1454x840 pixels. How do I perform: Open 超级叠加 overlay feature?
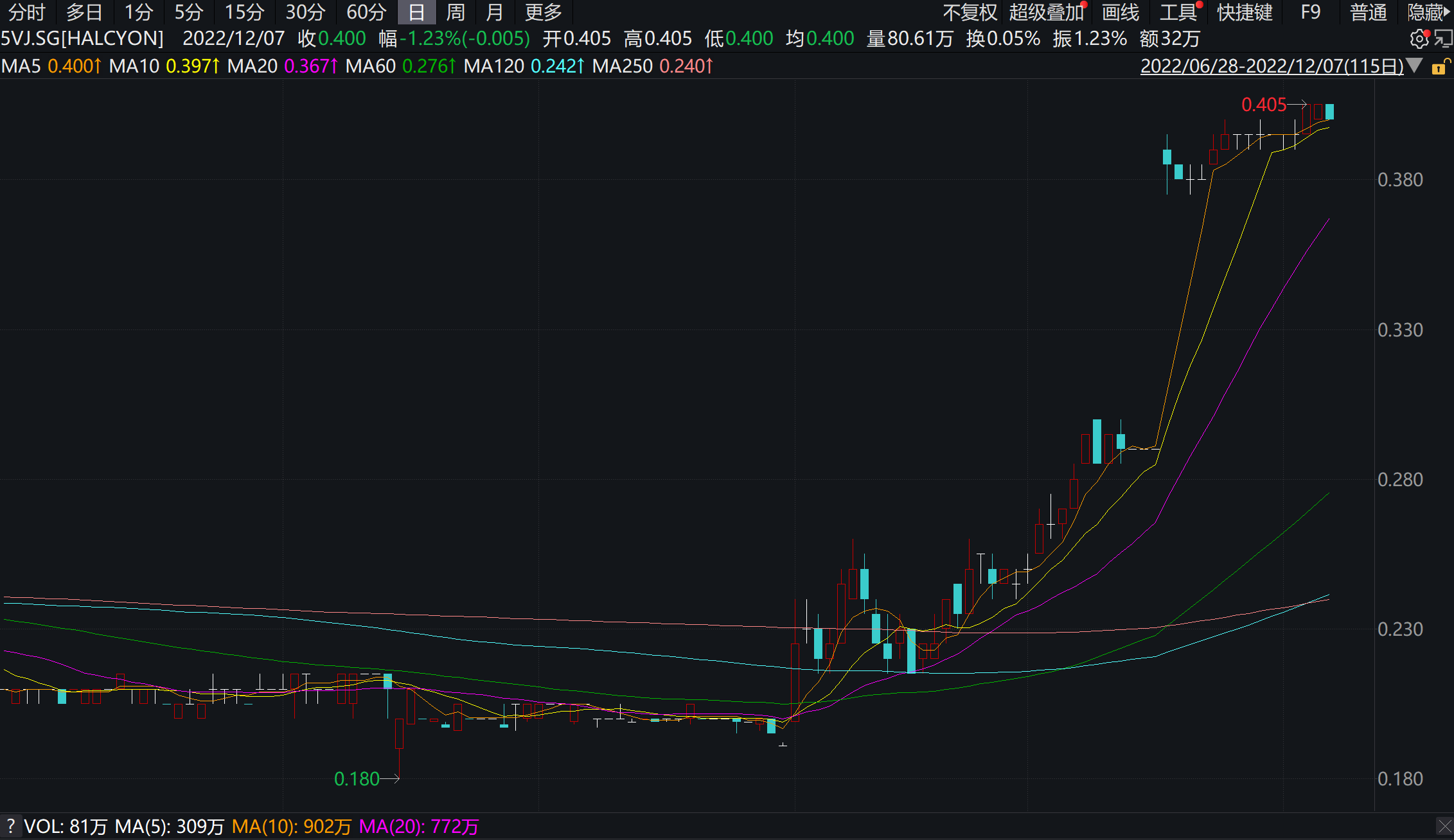pos(1047,12)
